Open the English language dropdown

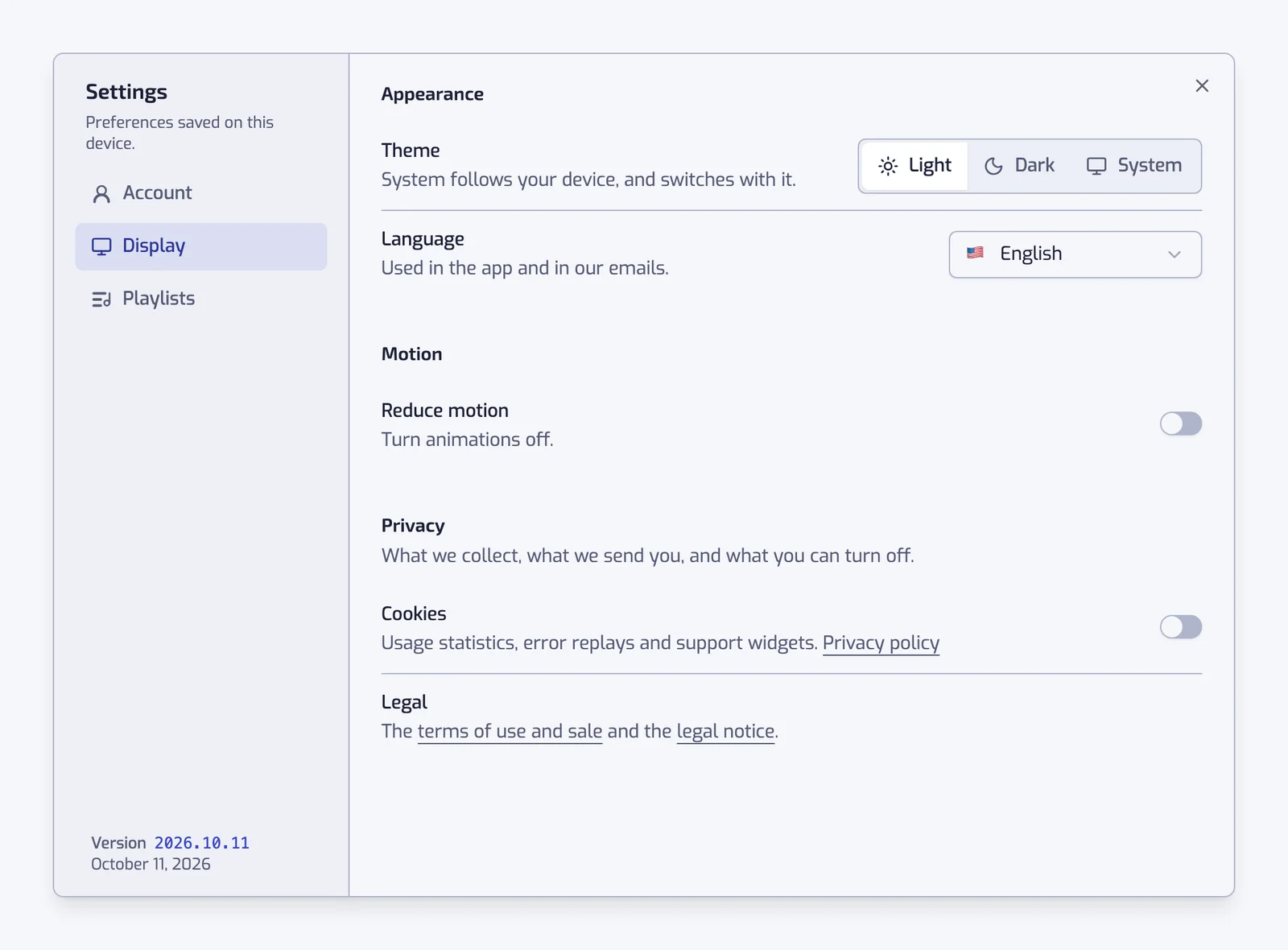click(1075, 254)
